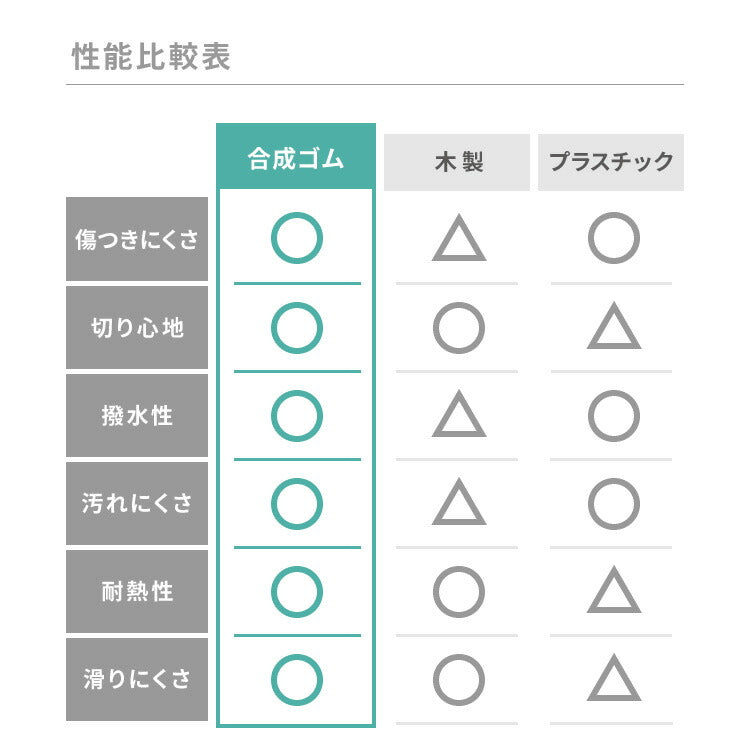
Task: Click プラスチック triangle icon for 切り心地
Action: click(613, 329)
